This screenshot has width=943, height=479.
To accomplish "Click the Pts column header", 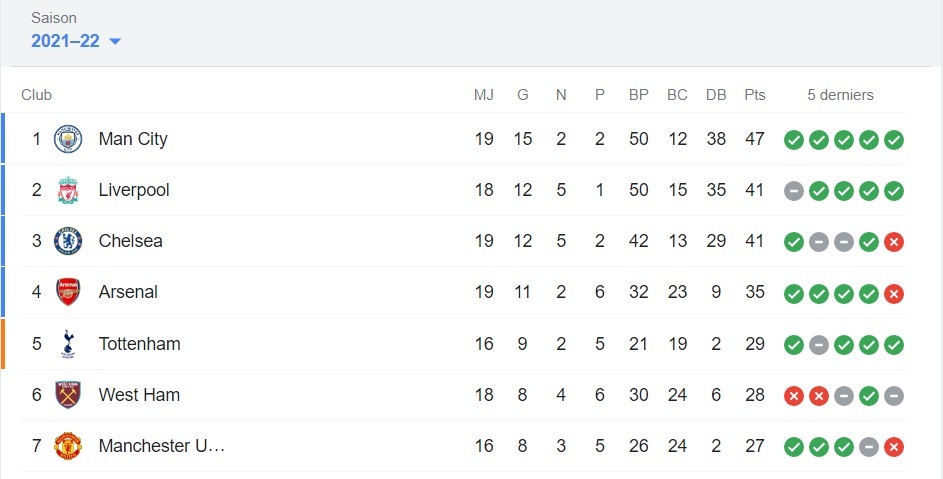I will tap(755, 95).
